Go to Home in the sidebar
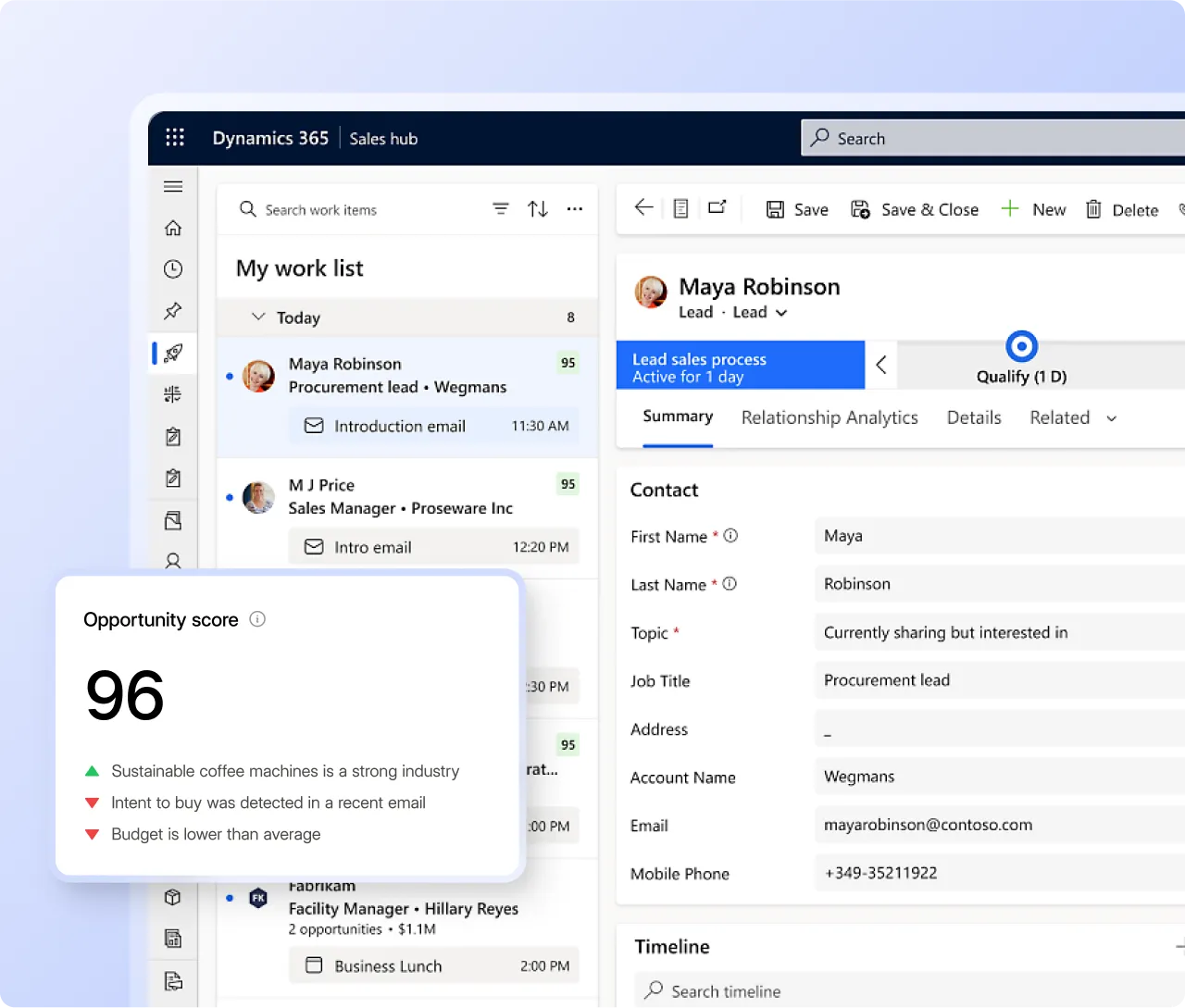1185x1008 pixels. [173, 228]
